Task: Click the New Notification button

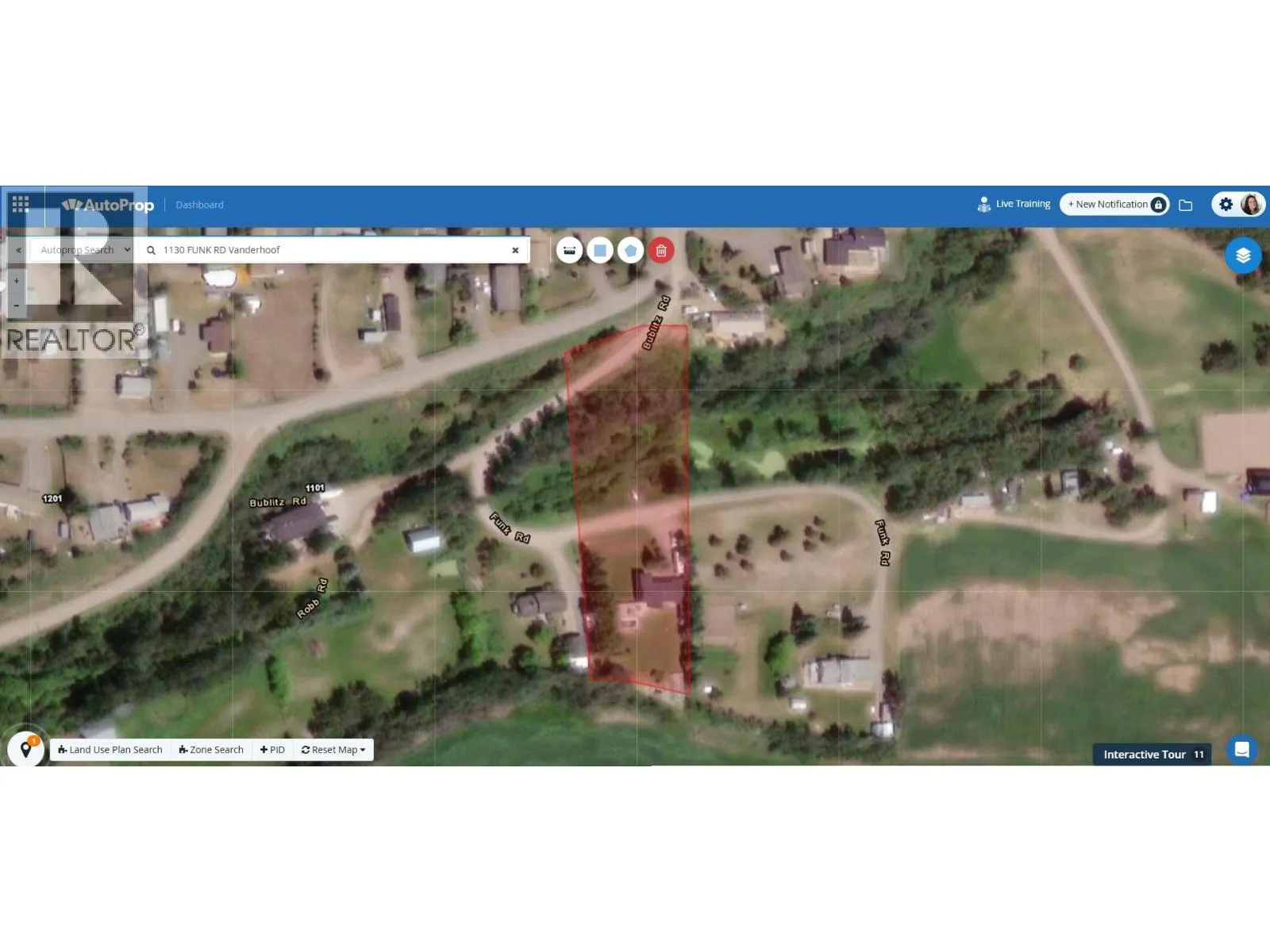Action: tap(1114, 205)
